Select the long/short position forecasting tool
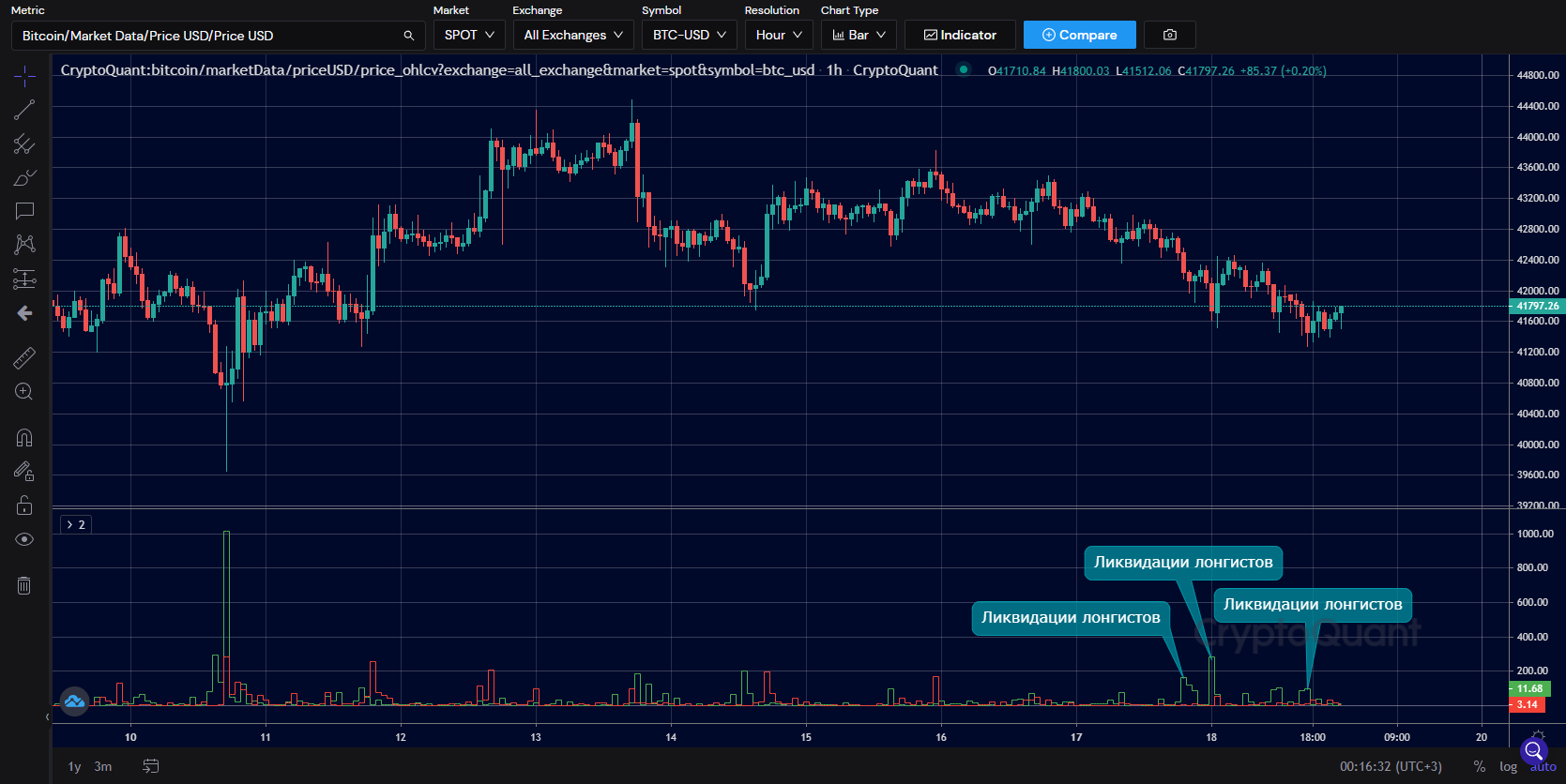 (x=24, y=279)
